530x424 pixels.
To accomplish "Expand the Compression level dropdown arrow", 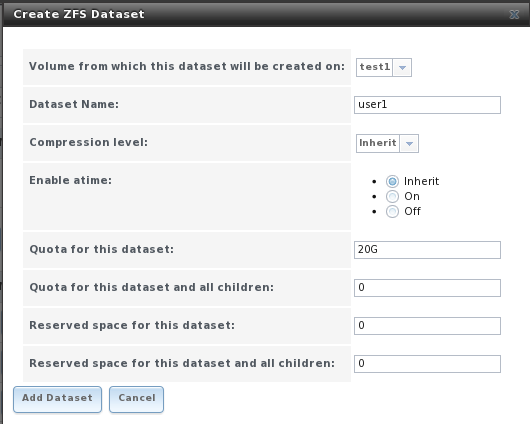I will [x=409, y=143].
